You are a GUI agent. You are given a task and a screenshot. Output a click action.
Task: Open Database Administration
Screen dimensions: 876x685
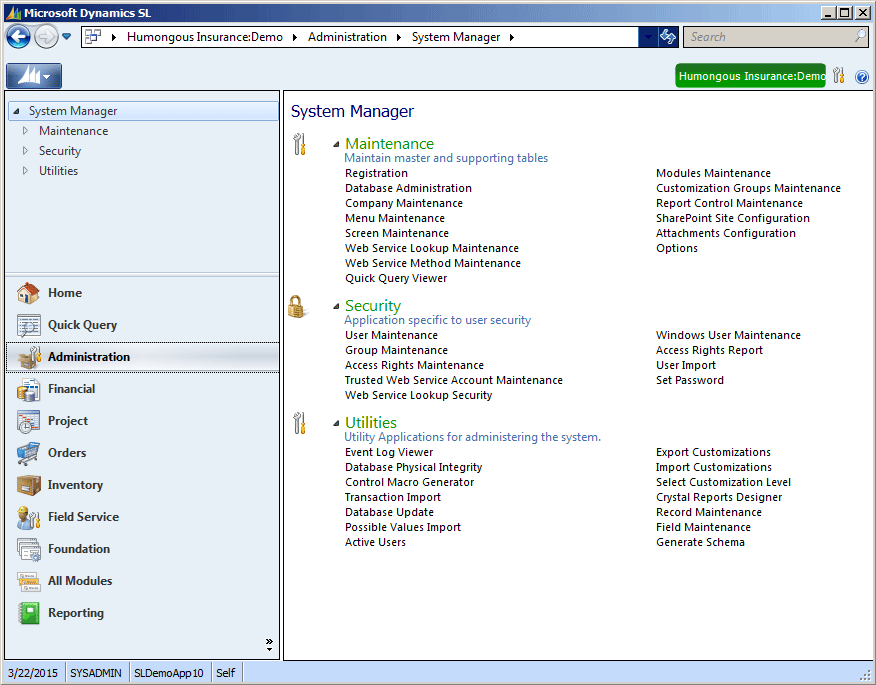click(408, 188)
